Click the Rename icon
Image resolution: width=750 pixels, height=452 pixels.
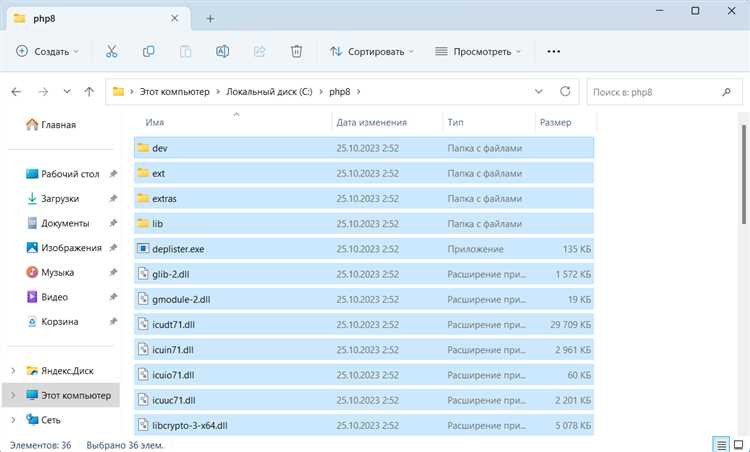222,51
